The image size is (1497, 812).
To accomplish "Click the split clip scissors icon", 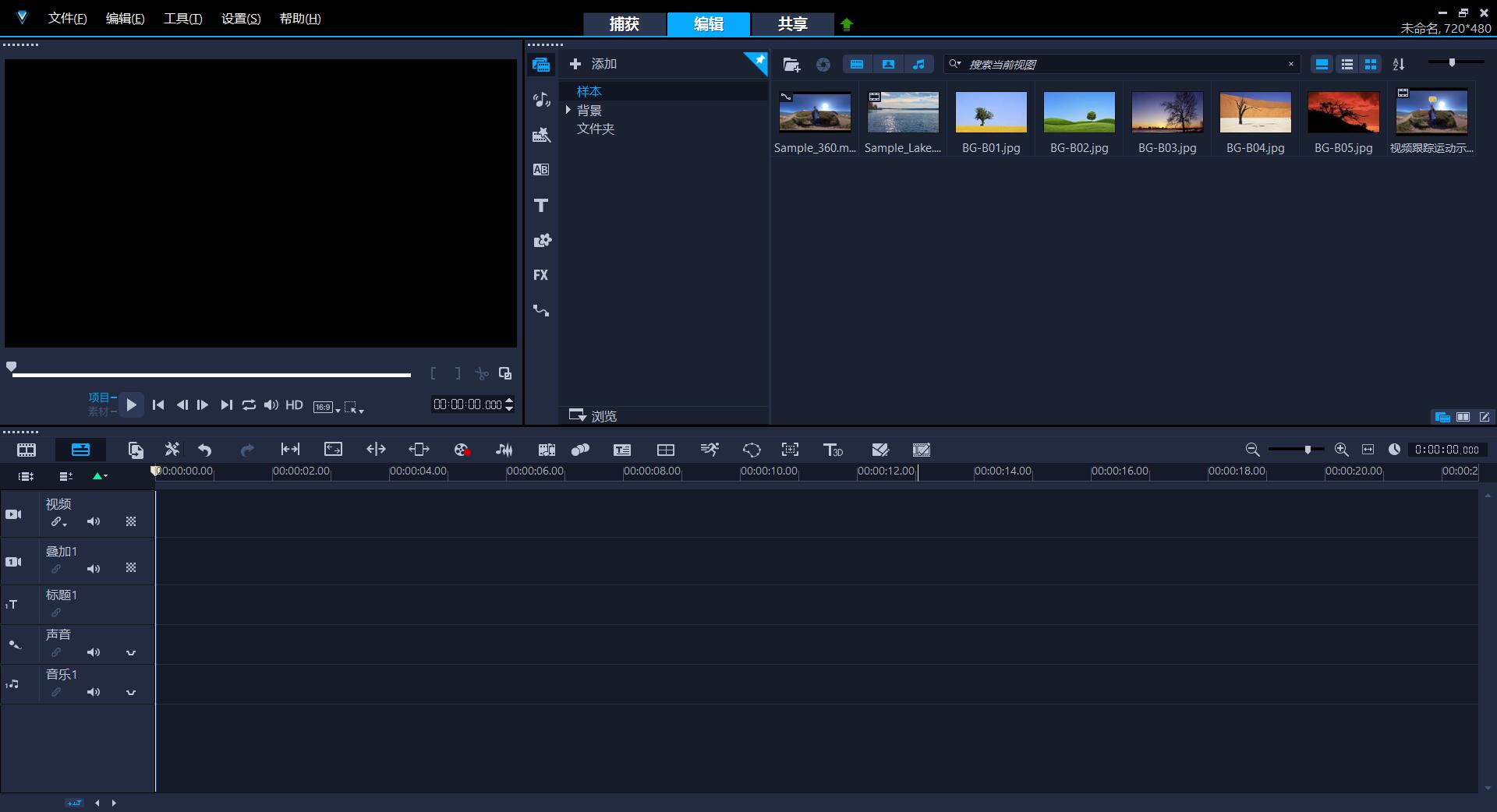I will tap(482, 374).
